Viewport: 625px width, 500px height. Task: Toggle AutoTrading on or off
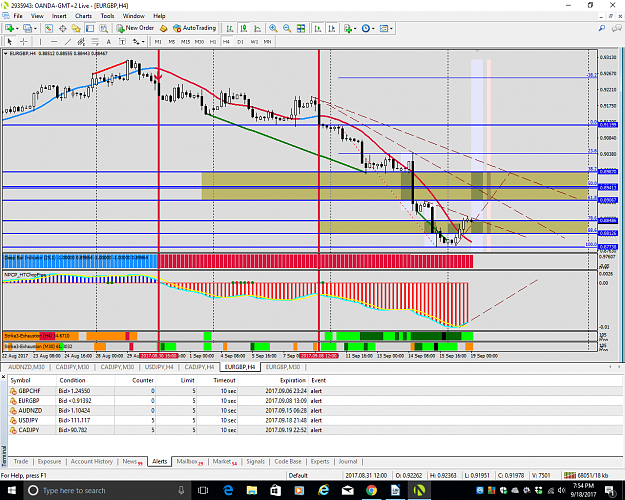click(x=195, y=28)
